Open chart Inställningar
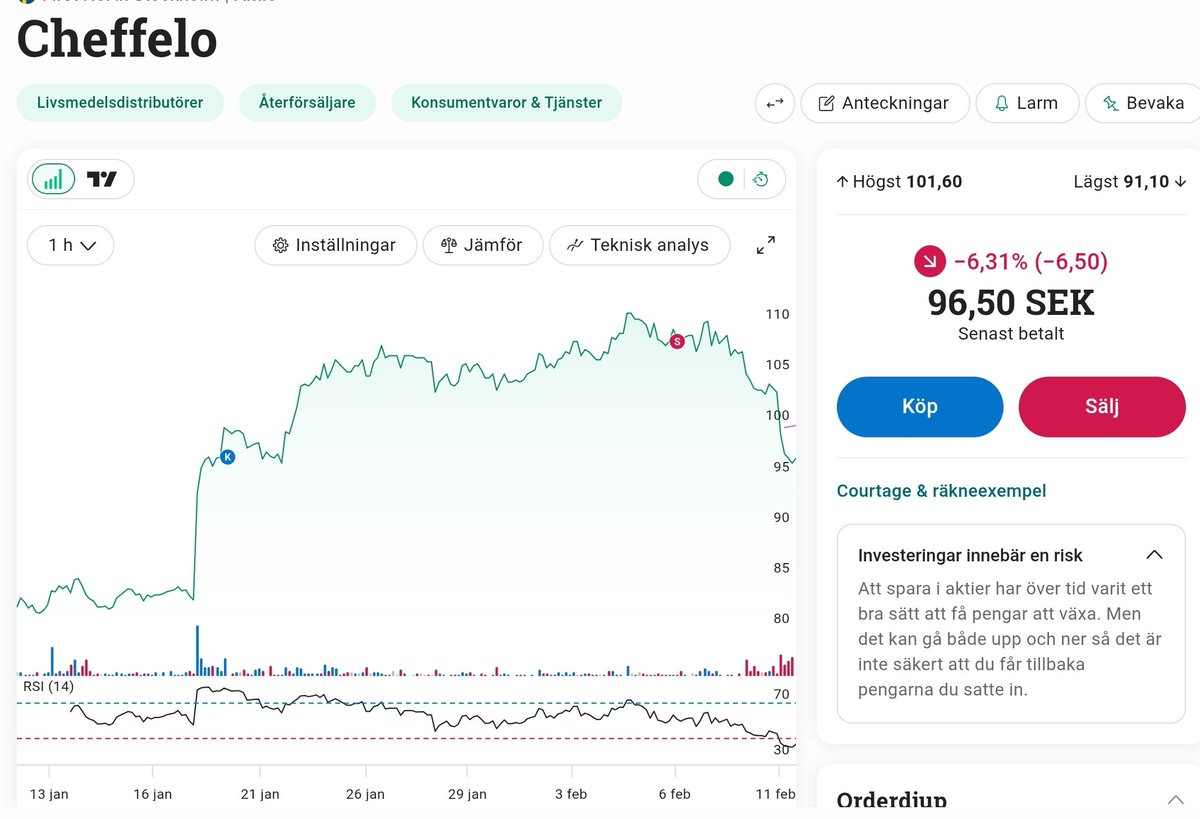This screenshot has height=819, width=1200. [x=335, y=245]
